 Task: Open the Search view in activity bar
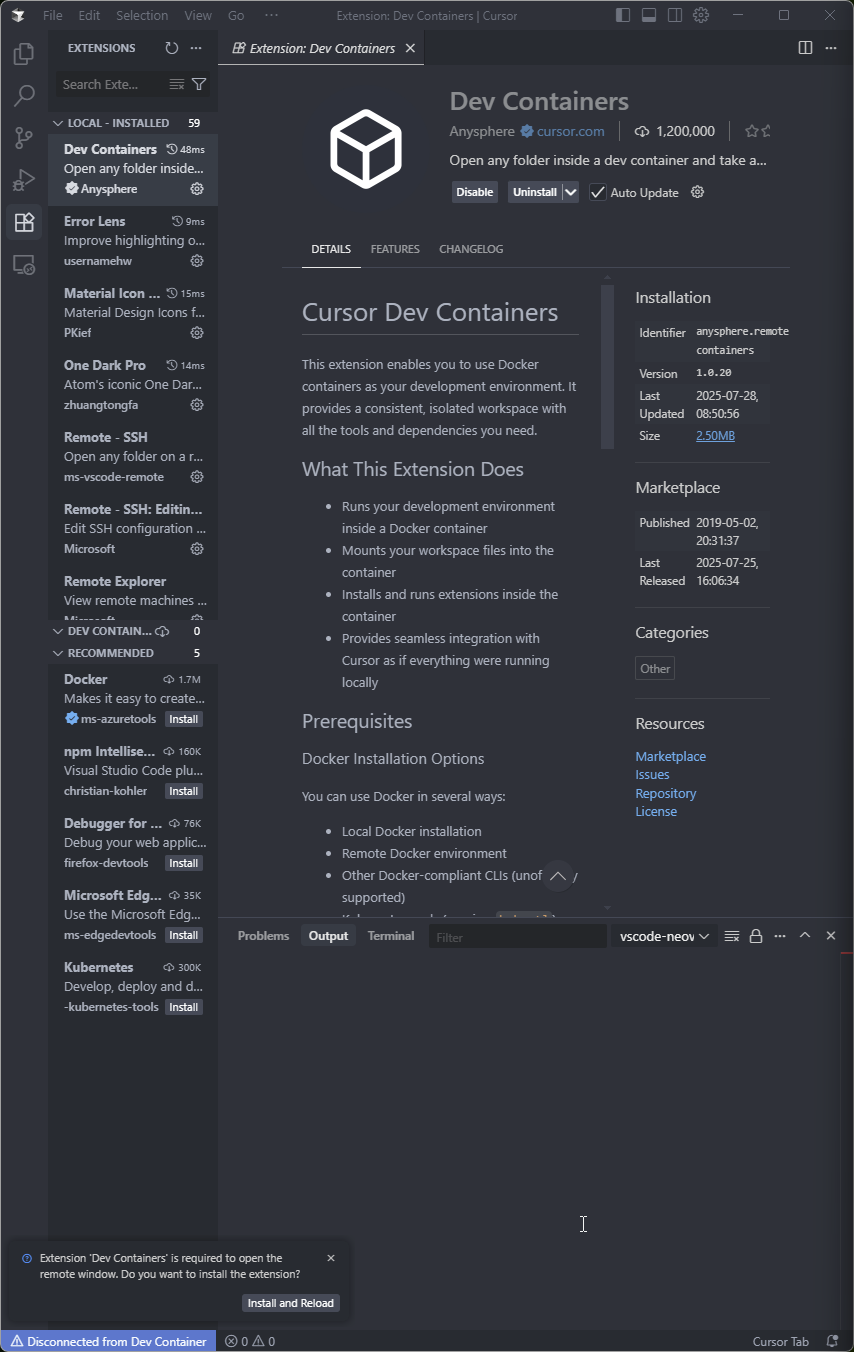[24, 96]
